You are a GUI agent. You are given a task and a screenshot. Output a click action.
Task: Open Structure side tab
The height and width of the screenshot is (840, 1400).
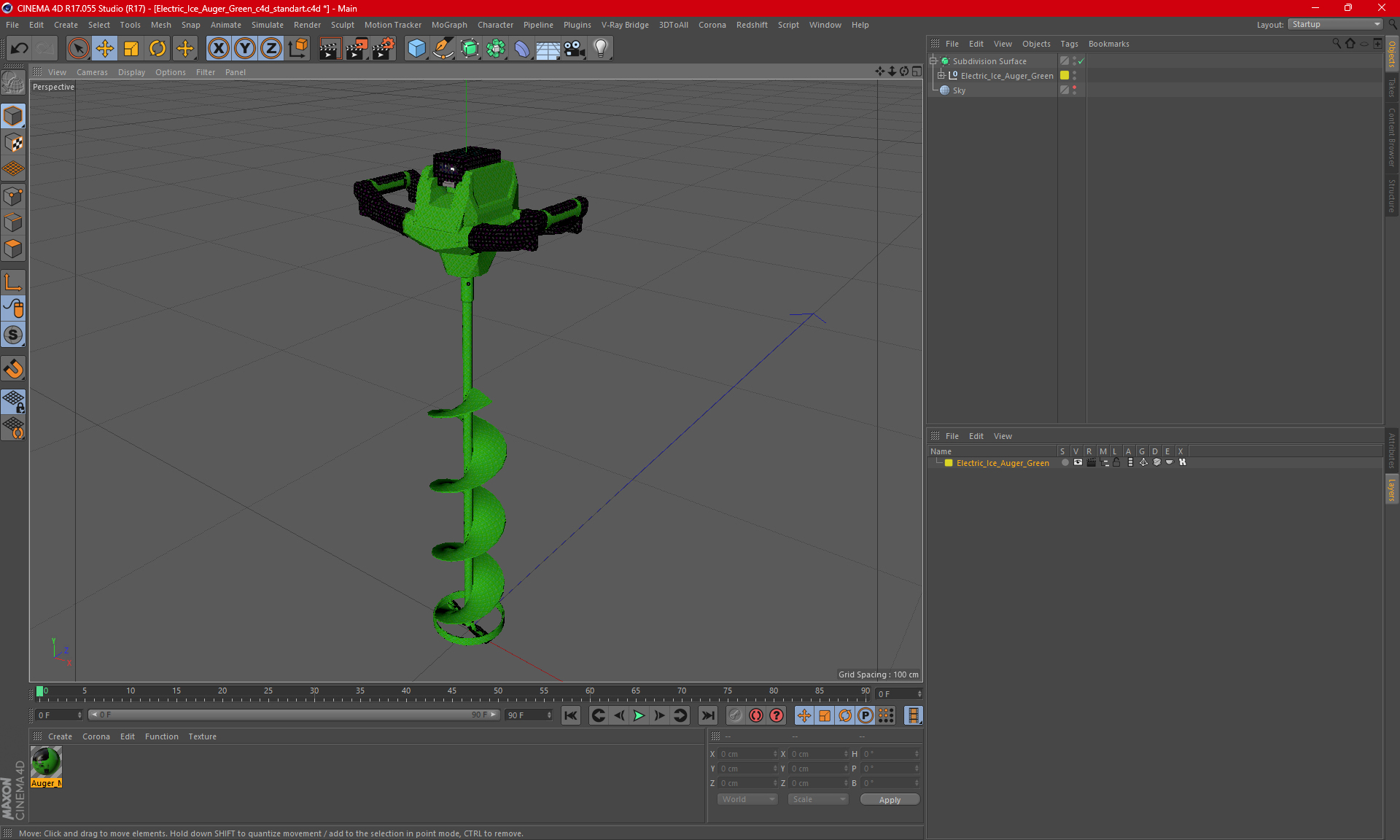[x=1392, y=195]
